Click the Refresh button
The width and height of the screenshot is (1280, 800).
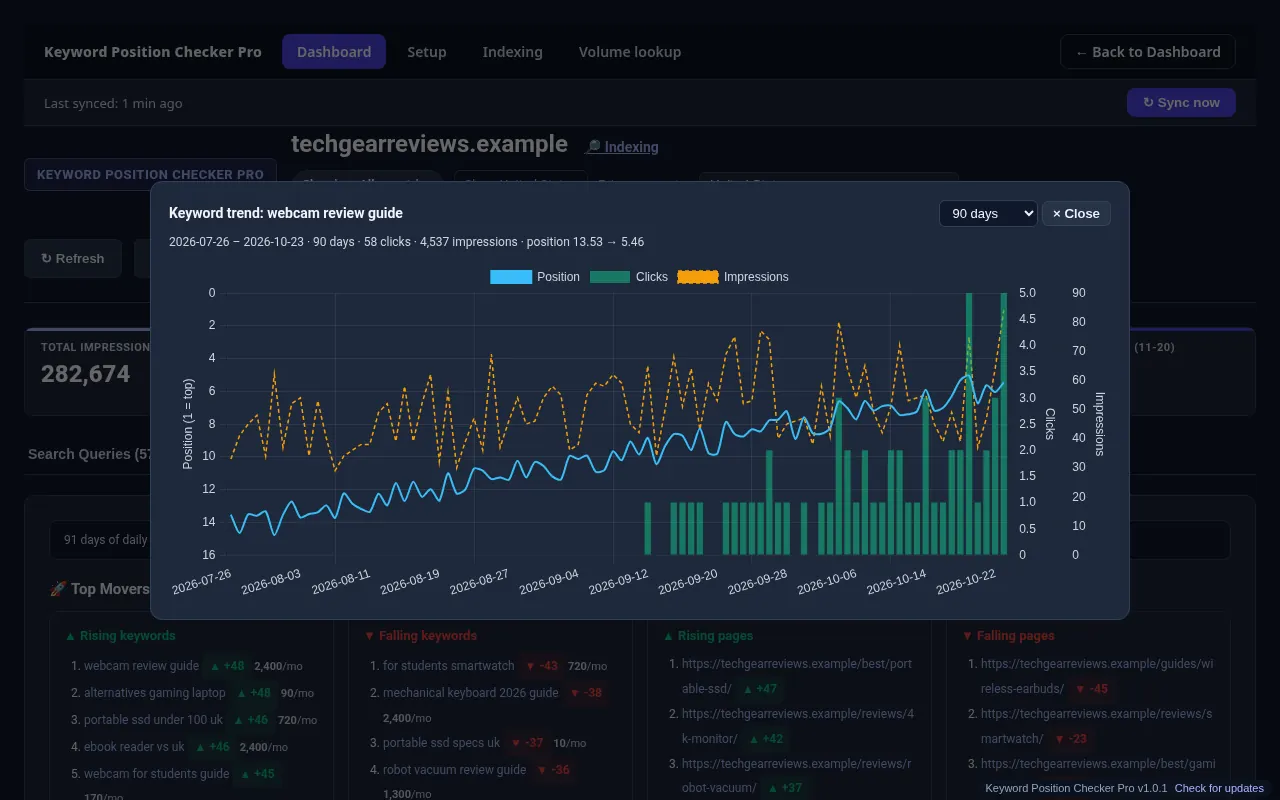pyautogui.click(x=73, y=258)
